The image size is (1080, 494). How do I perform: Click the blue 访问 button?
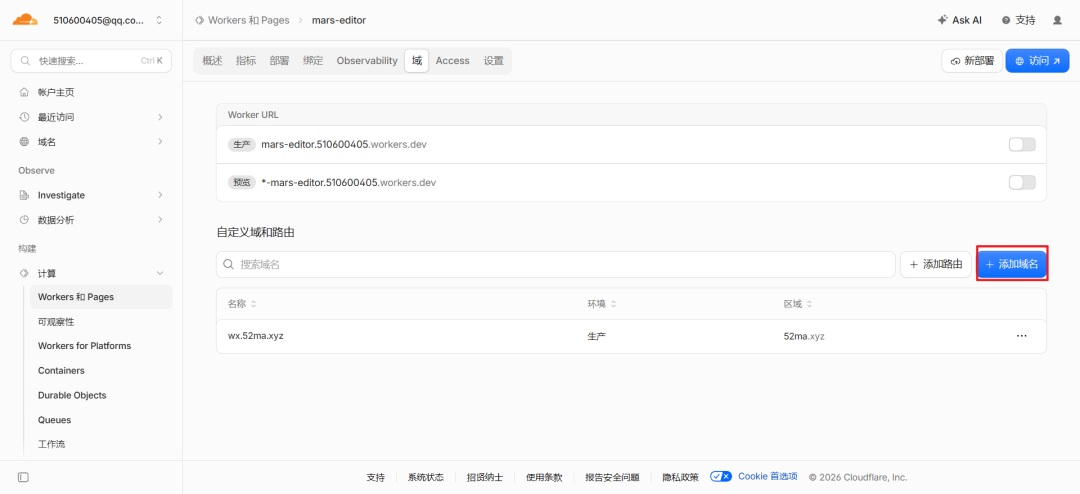(x=1037, y=61)
